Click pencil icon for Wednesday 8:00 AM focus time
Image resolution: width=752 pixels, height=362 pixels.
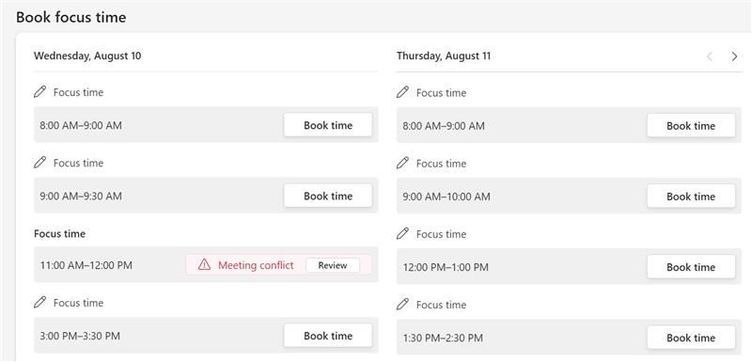coord(40,92)
